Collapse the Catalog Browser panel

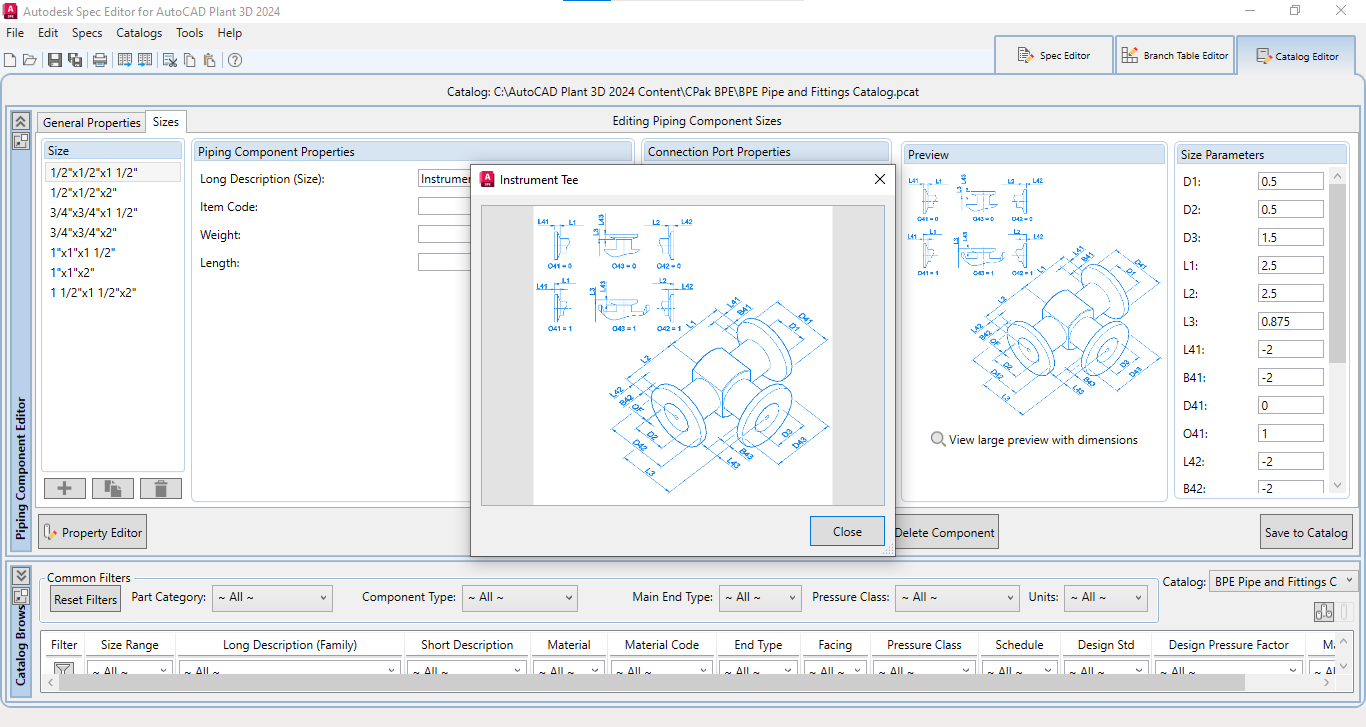[x=20, y=574]
